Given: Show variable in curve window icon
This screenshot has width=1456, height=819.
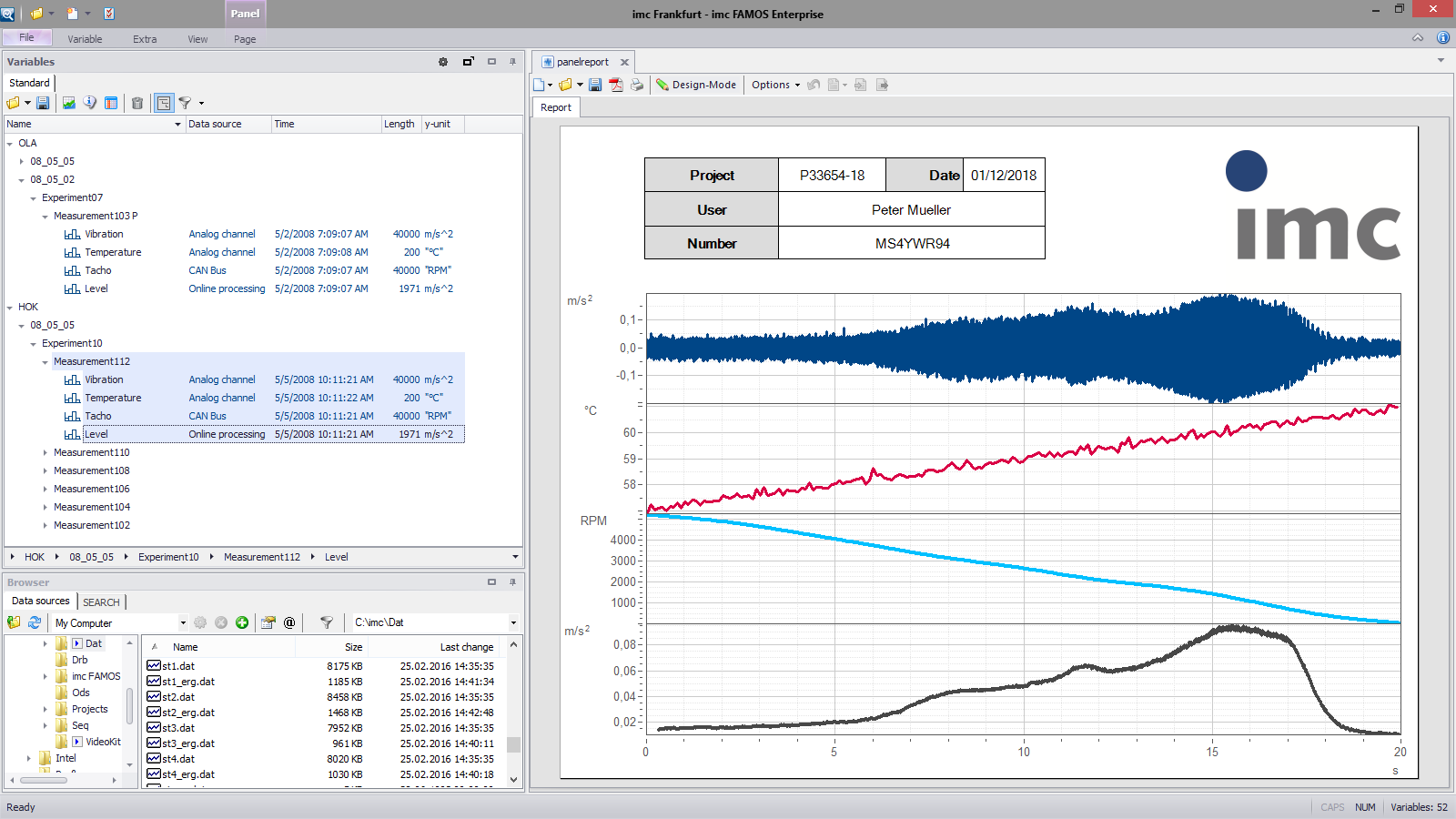Looking at the screenshot, I should click(x=69, y=103).
